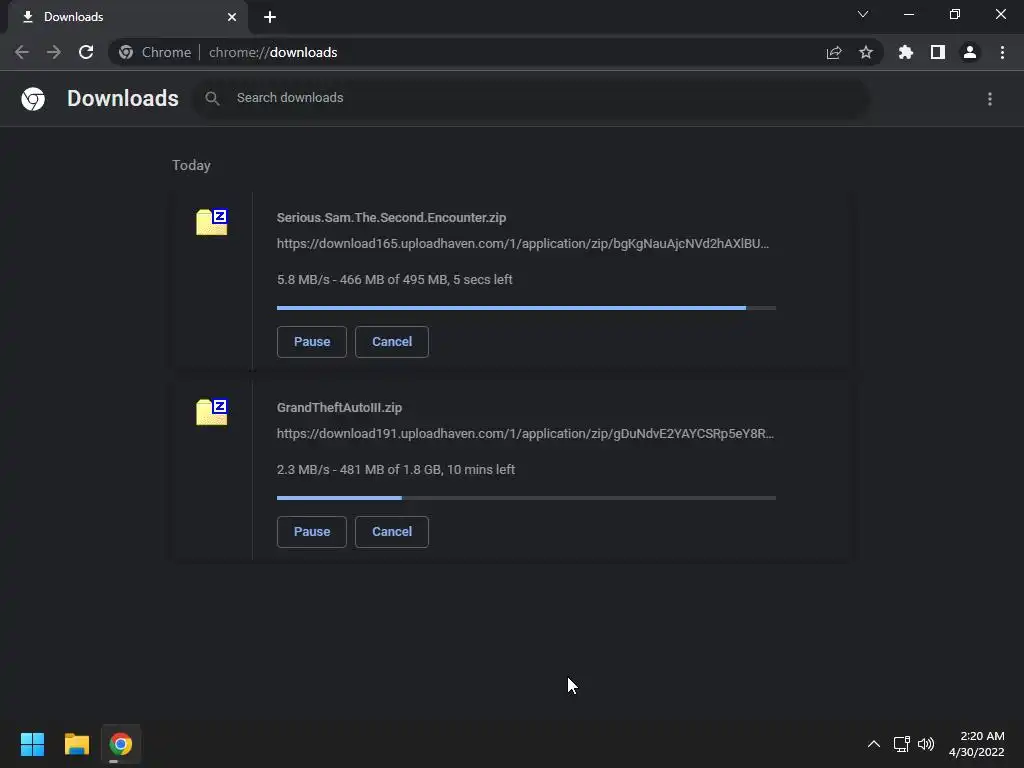Open a new tab with plus button

[x=270, y=17]
